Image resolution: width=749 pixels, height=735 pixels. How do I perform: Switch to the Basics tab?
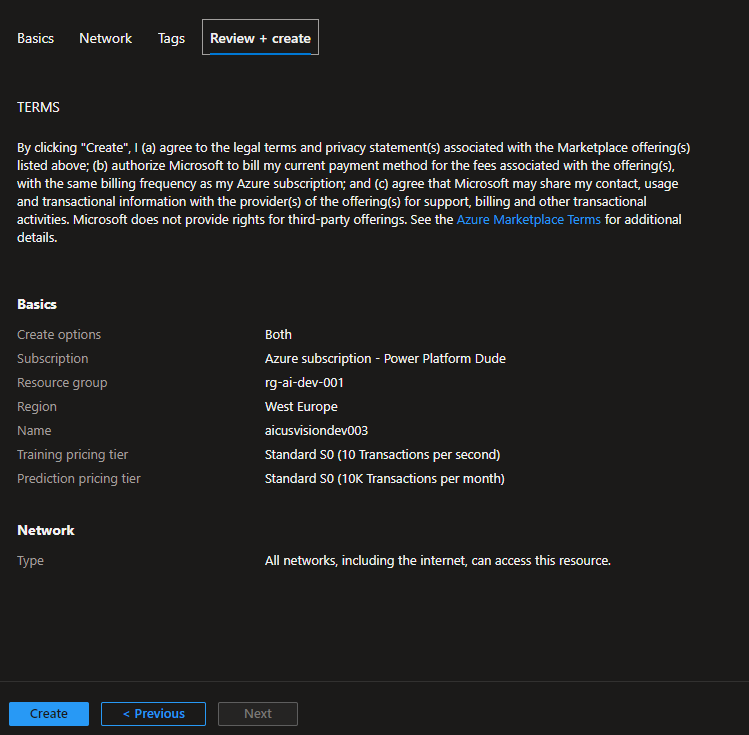35,38
